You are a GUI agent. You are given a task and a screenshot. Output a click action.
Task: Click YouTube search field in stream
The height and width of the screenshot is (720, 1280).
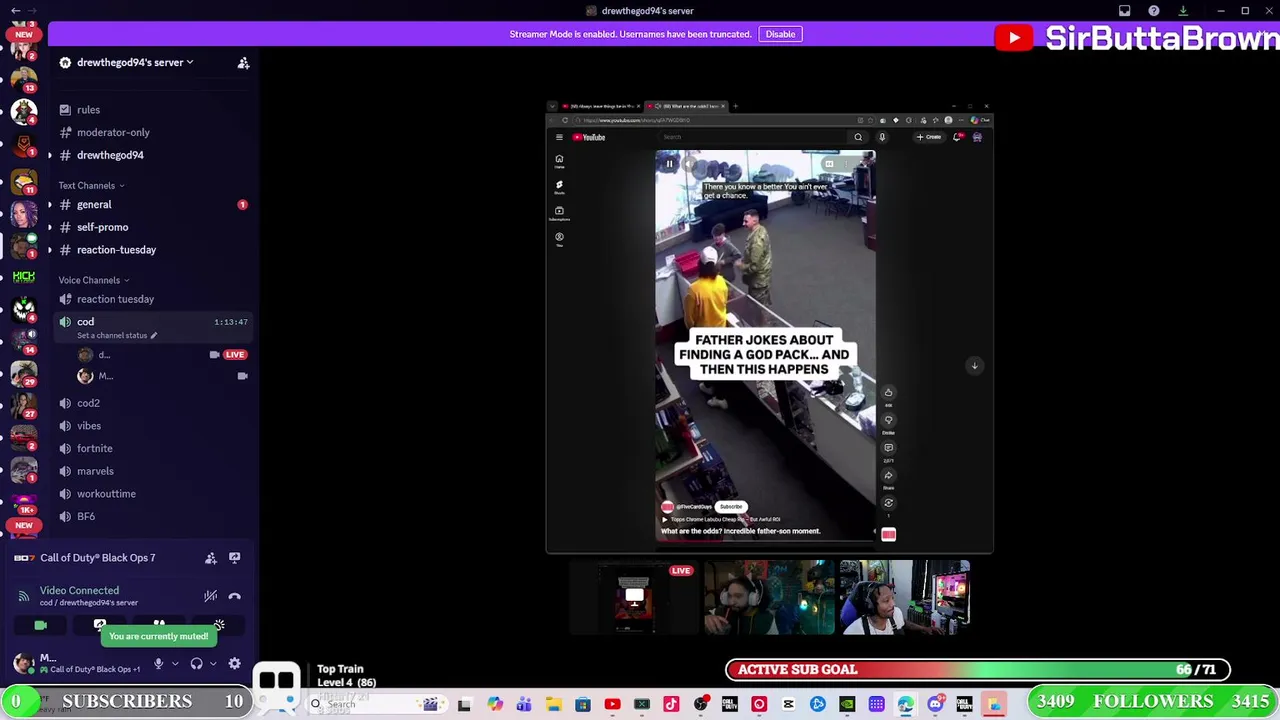point(755,137)
